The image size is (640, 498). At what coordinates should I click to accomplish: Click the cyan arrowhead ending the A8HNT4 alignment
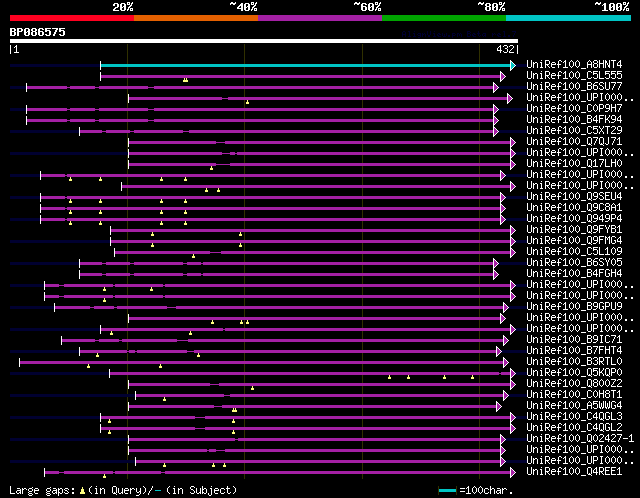coord(513,65)
